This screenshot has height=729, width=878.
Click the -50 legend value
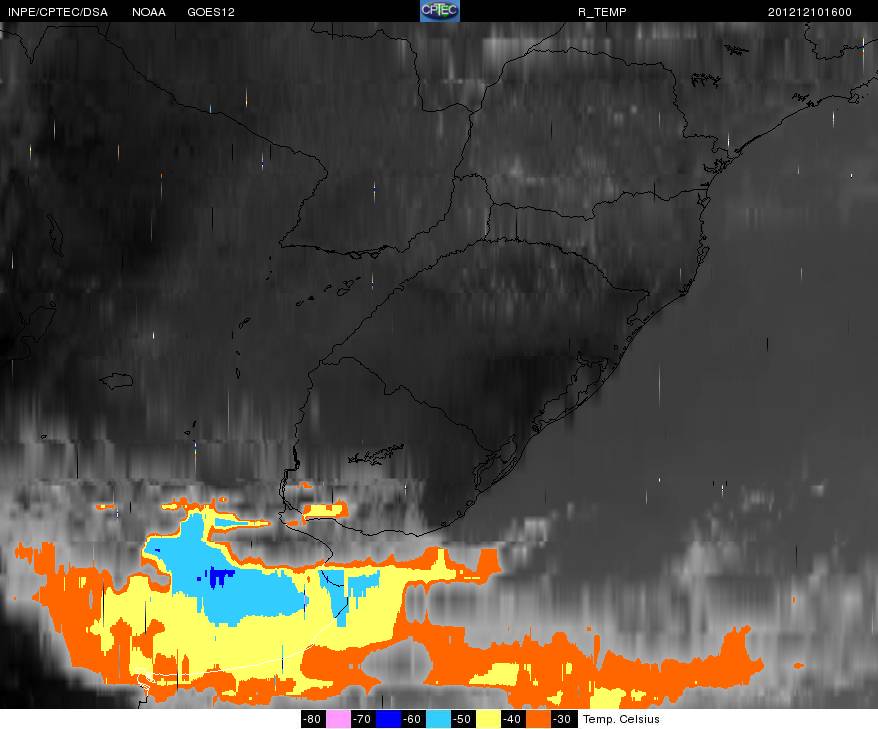coord(463,719)
